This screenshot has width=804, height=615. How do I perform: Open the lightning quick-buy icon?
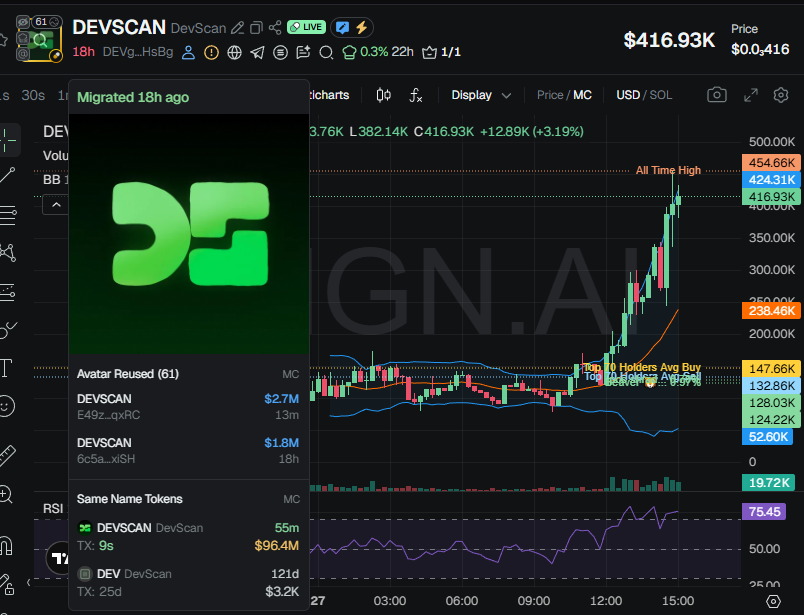tap(362, 27)
